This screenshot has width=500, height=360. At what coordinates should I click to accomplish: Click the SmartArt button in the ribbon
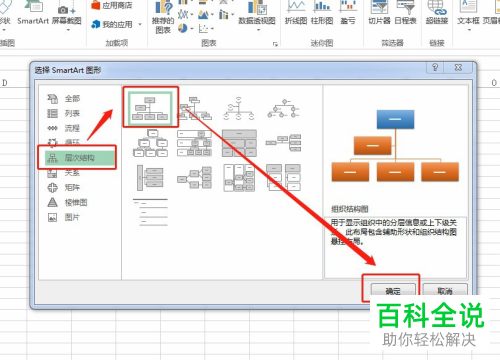33,13
